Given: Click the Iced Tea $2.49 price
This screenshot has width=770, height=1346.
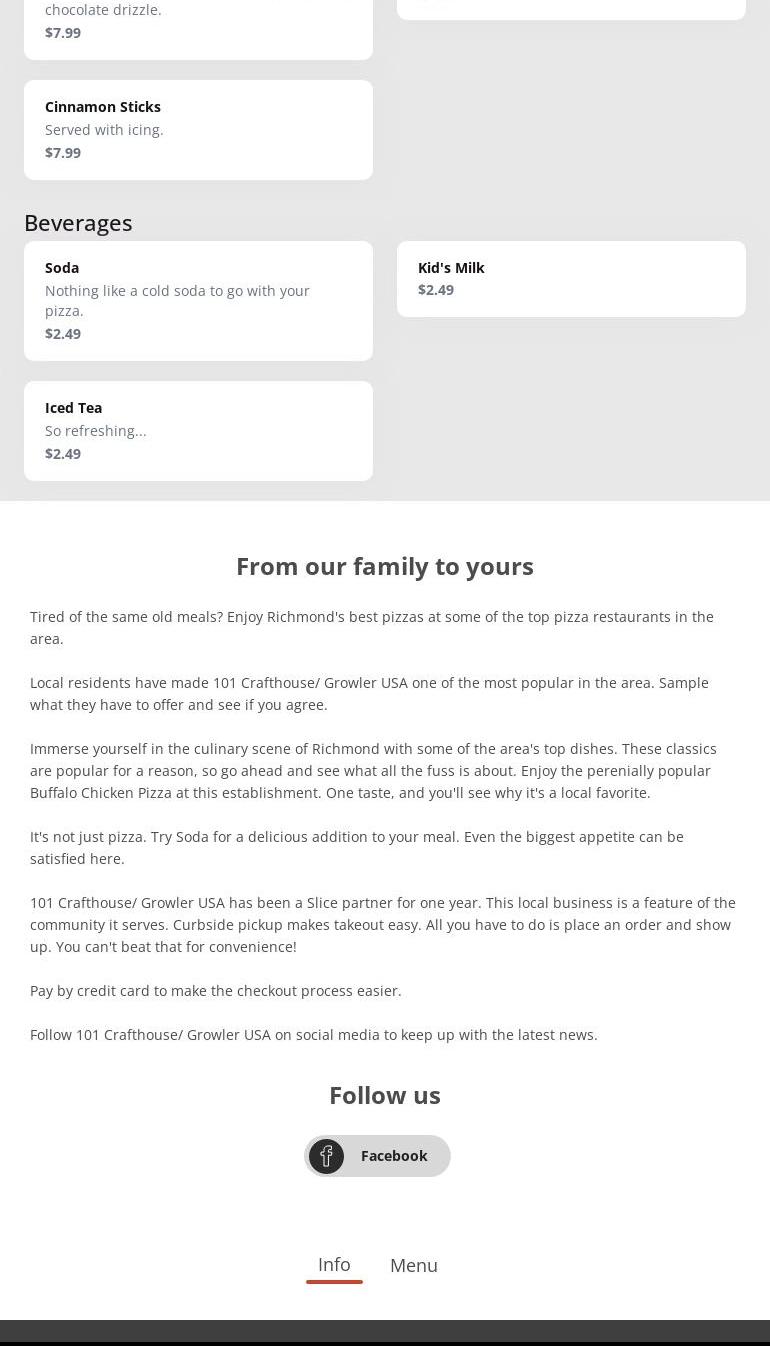Looking at the screenshot, I should (63, 454).
